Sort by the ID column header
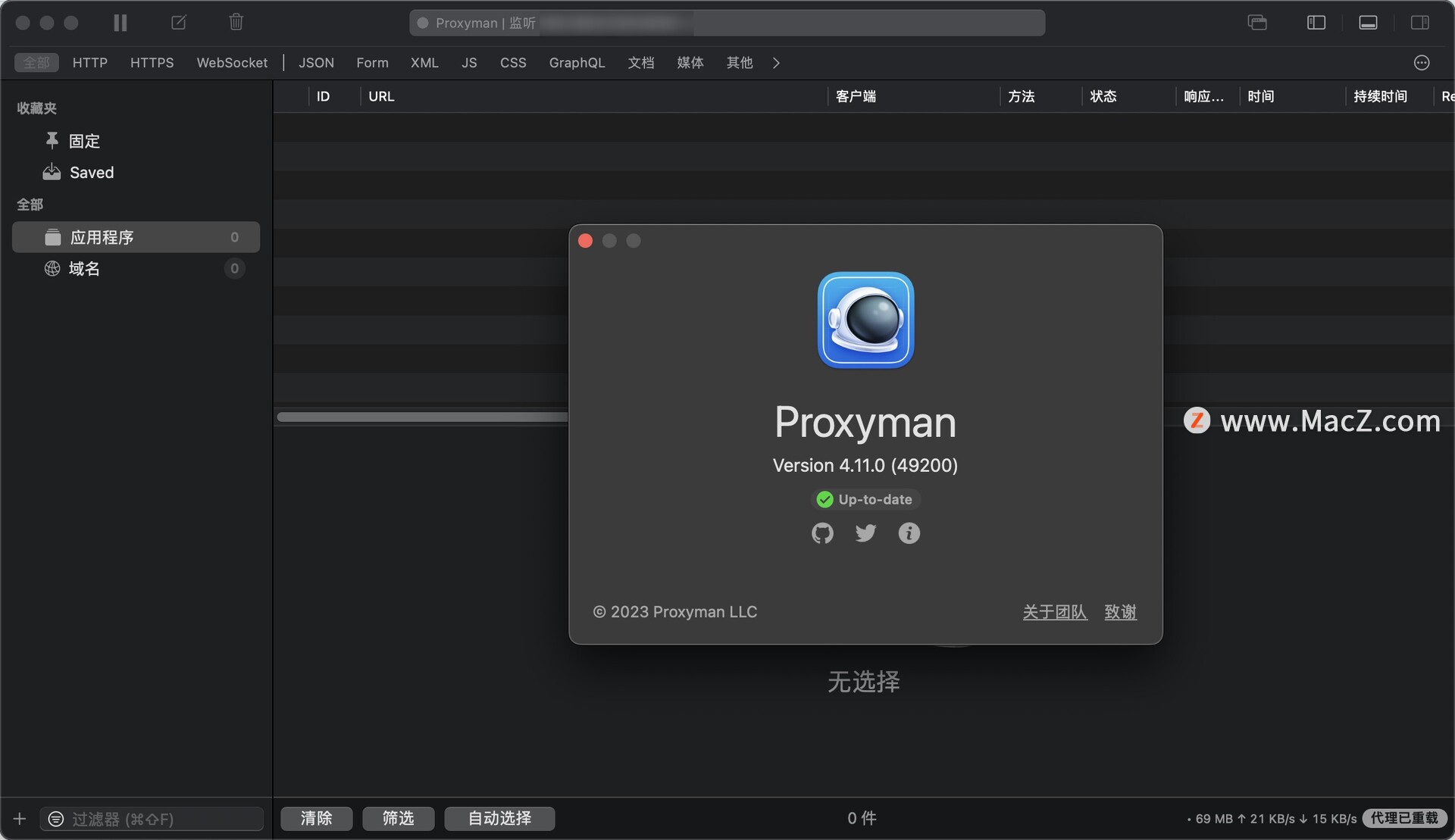This screenshot has width=1455, height=840. 324,96
